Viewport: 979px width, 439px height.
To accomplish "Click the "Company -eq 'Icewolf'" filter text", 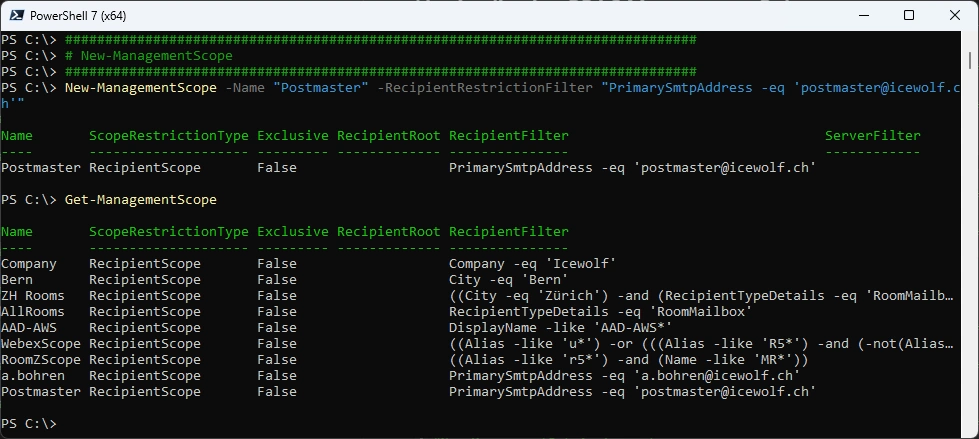I will pyautogui.click(x=532, y=264).
